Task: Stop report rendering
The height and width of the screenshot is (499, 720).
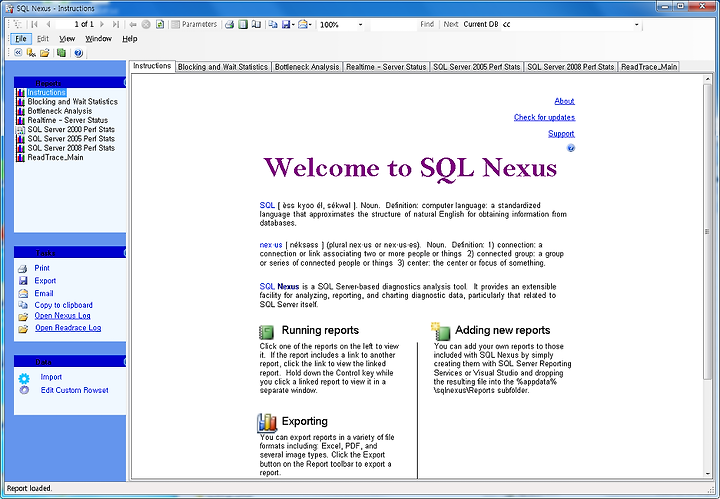Action: tap(146, 24)
